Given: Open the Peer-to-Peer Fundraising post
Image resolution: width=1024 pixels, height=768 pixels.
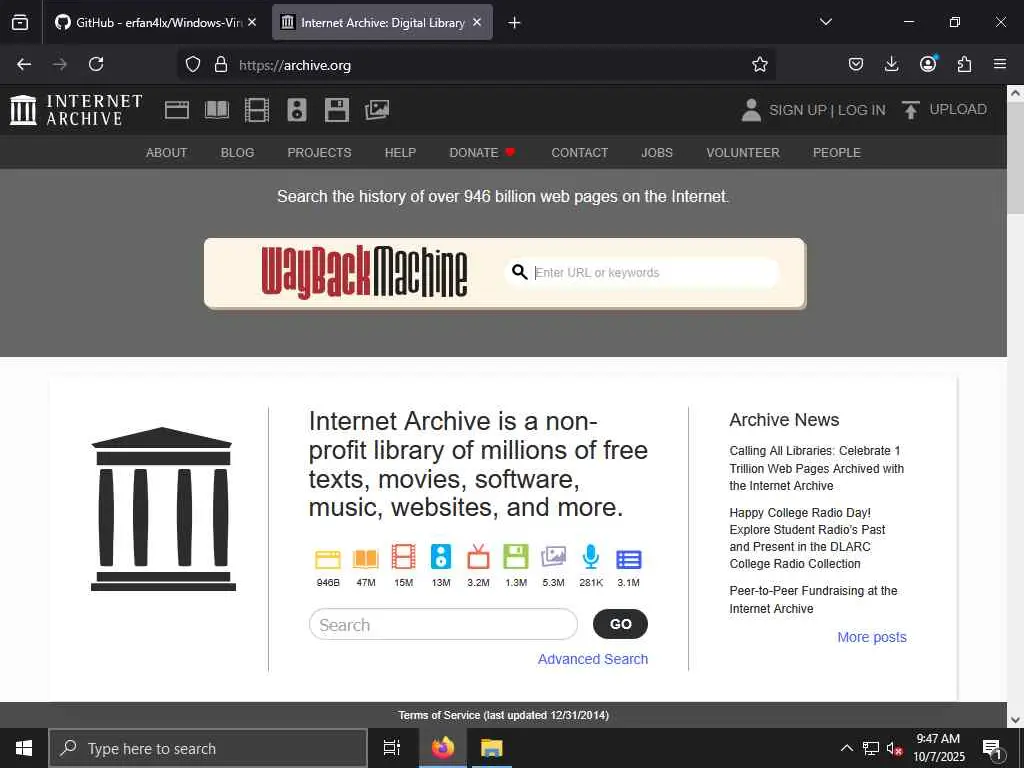Looking at the screenshot, I should pos(813,600).
